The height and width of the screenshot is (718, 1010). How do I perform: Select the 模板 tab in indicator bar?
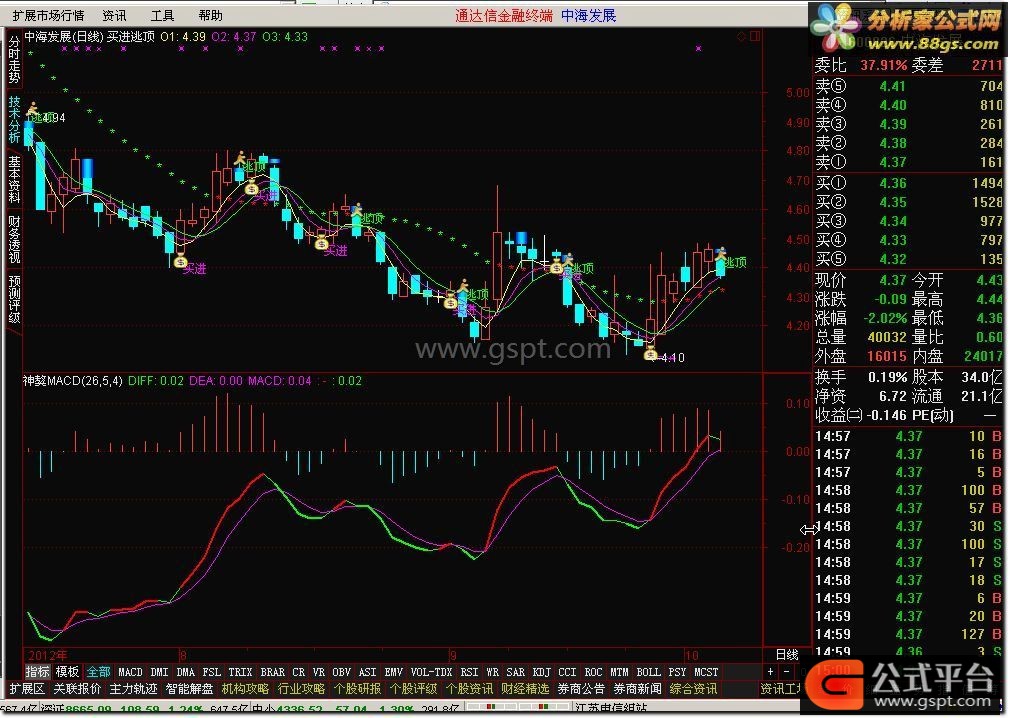(x=67, y=672)
